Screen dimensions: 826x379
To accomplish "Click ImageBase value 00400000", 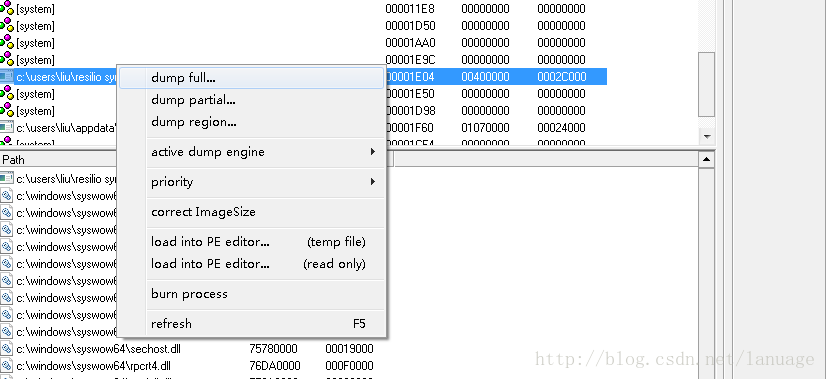I will (485, 76).
